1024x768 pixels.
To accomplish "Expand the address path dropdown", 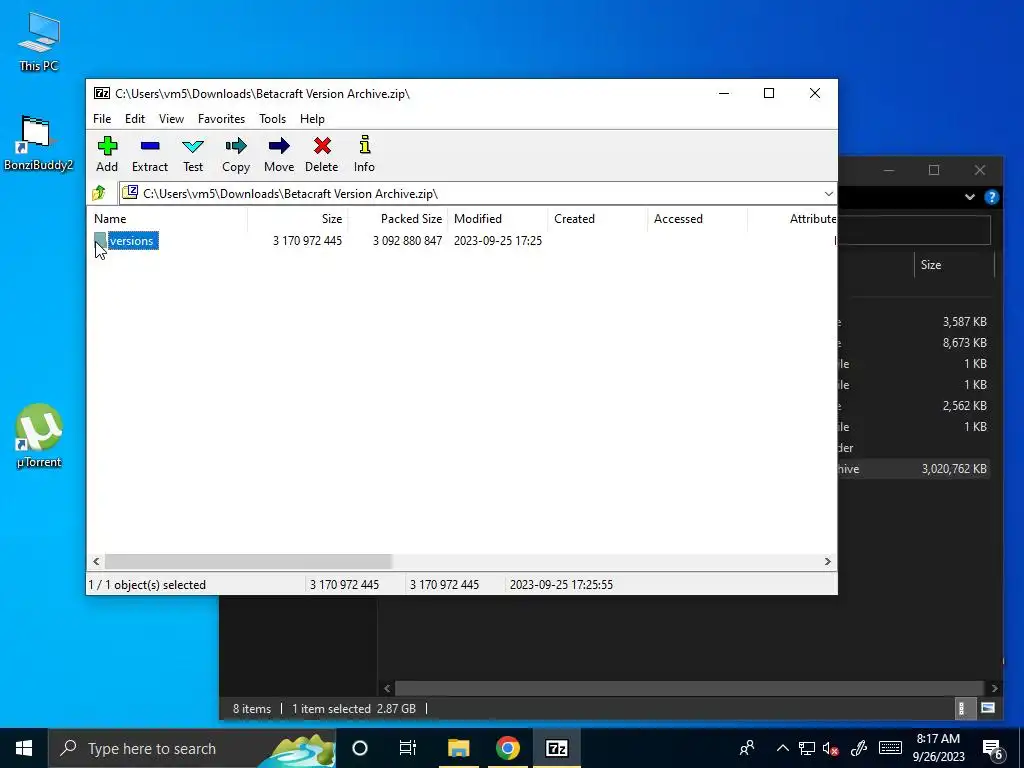I will (828, 193).
